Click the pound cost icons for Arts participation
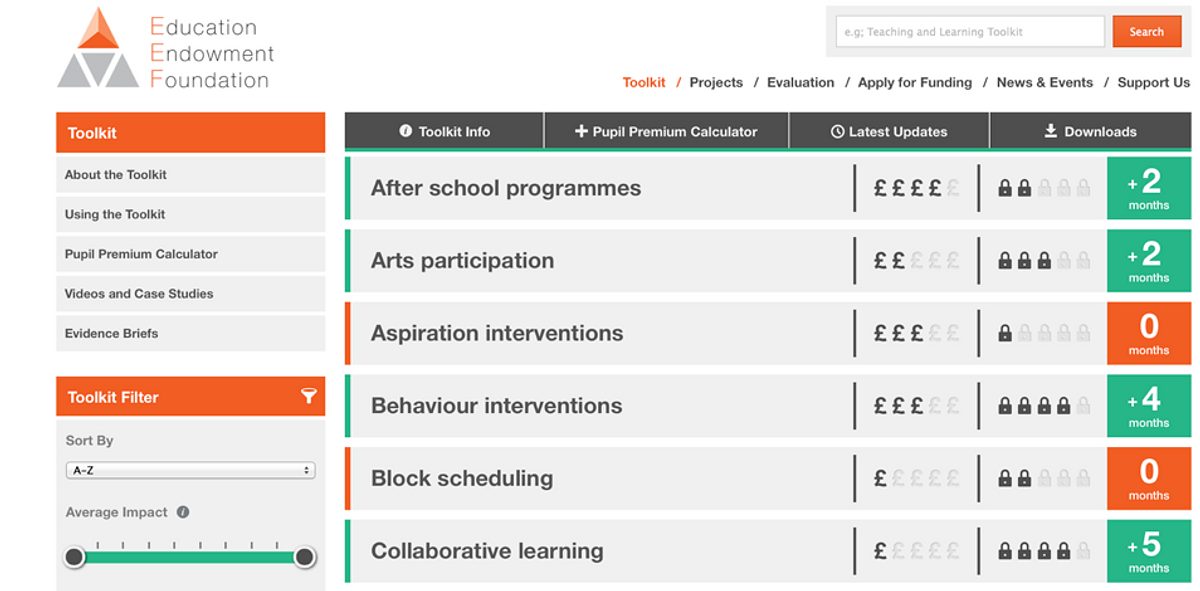 [916, 261]
